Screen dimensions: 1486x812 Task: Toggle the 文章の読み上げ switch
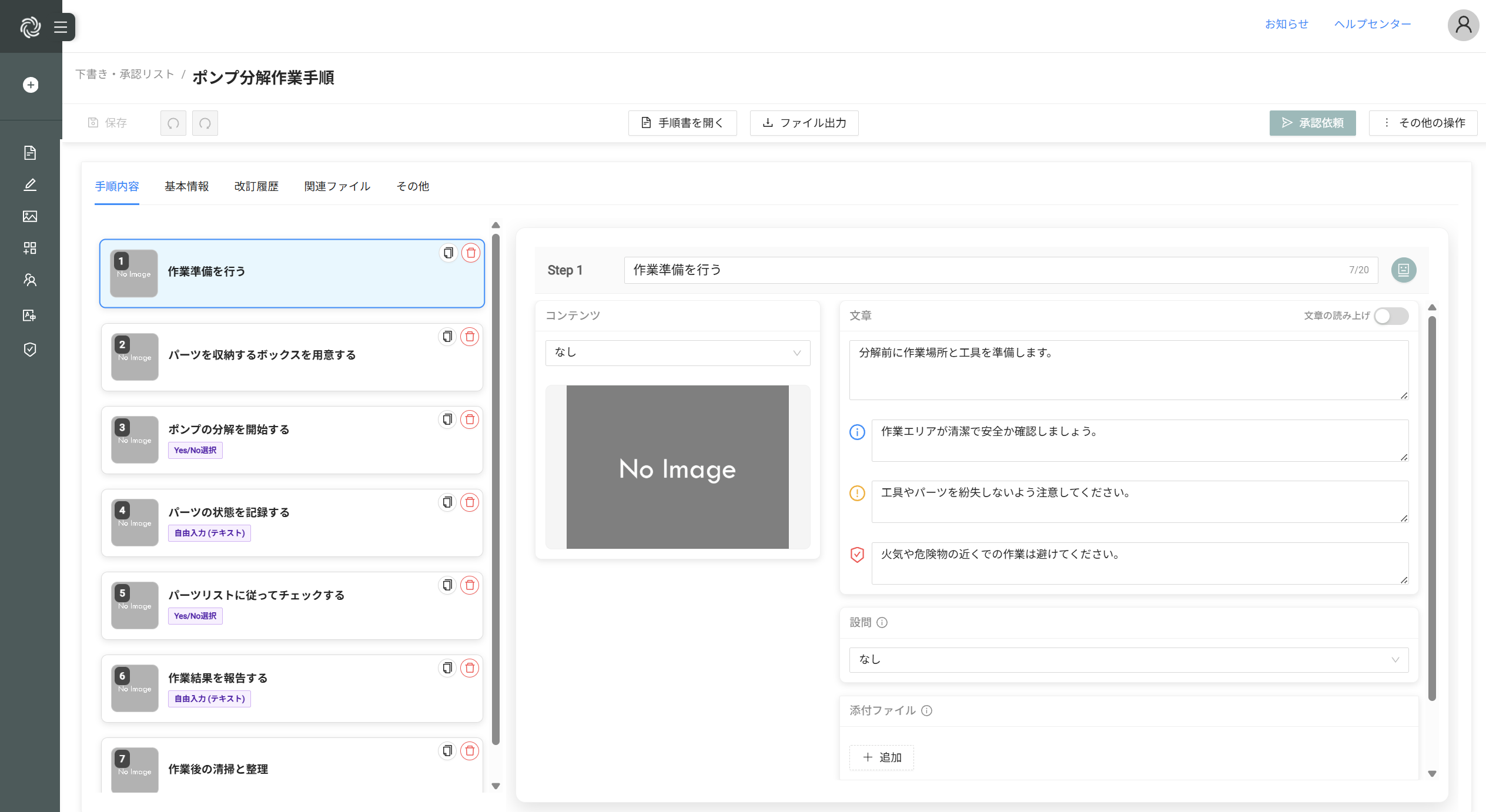1391,316
